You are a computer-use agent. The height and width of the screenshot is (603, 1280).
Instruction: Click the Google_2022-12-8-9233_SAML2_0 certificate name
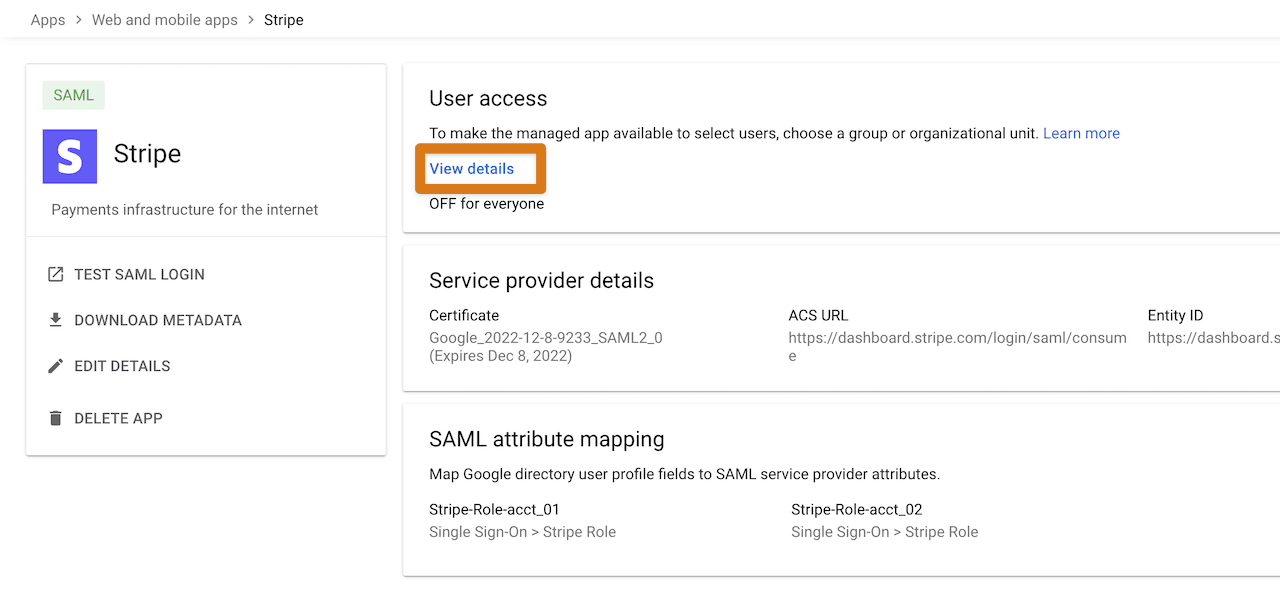pos(546,338)
